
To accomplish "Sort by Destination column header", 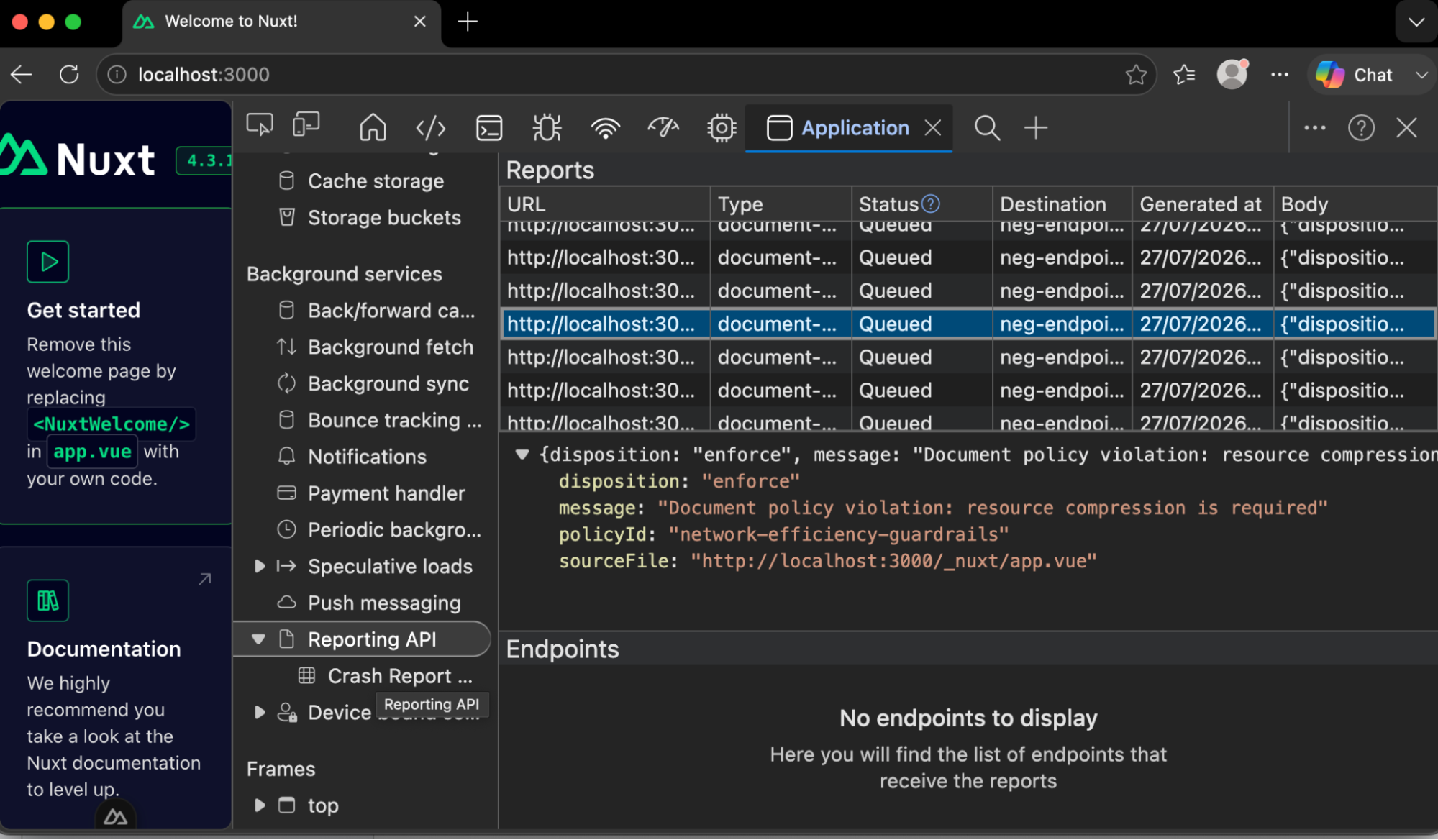I will pos(1062,204).
